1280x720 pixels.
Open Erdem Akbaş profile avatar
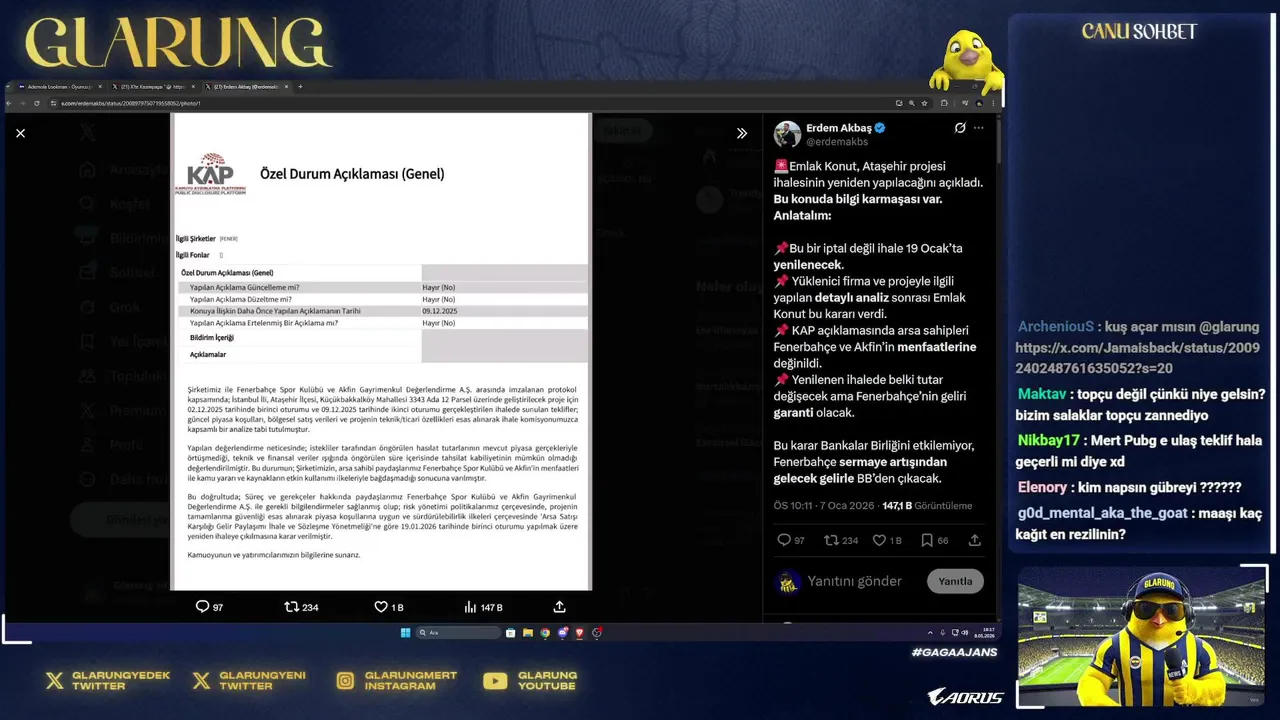tap(787, 134)
